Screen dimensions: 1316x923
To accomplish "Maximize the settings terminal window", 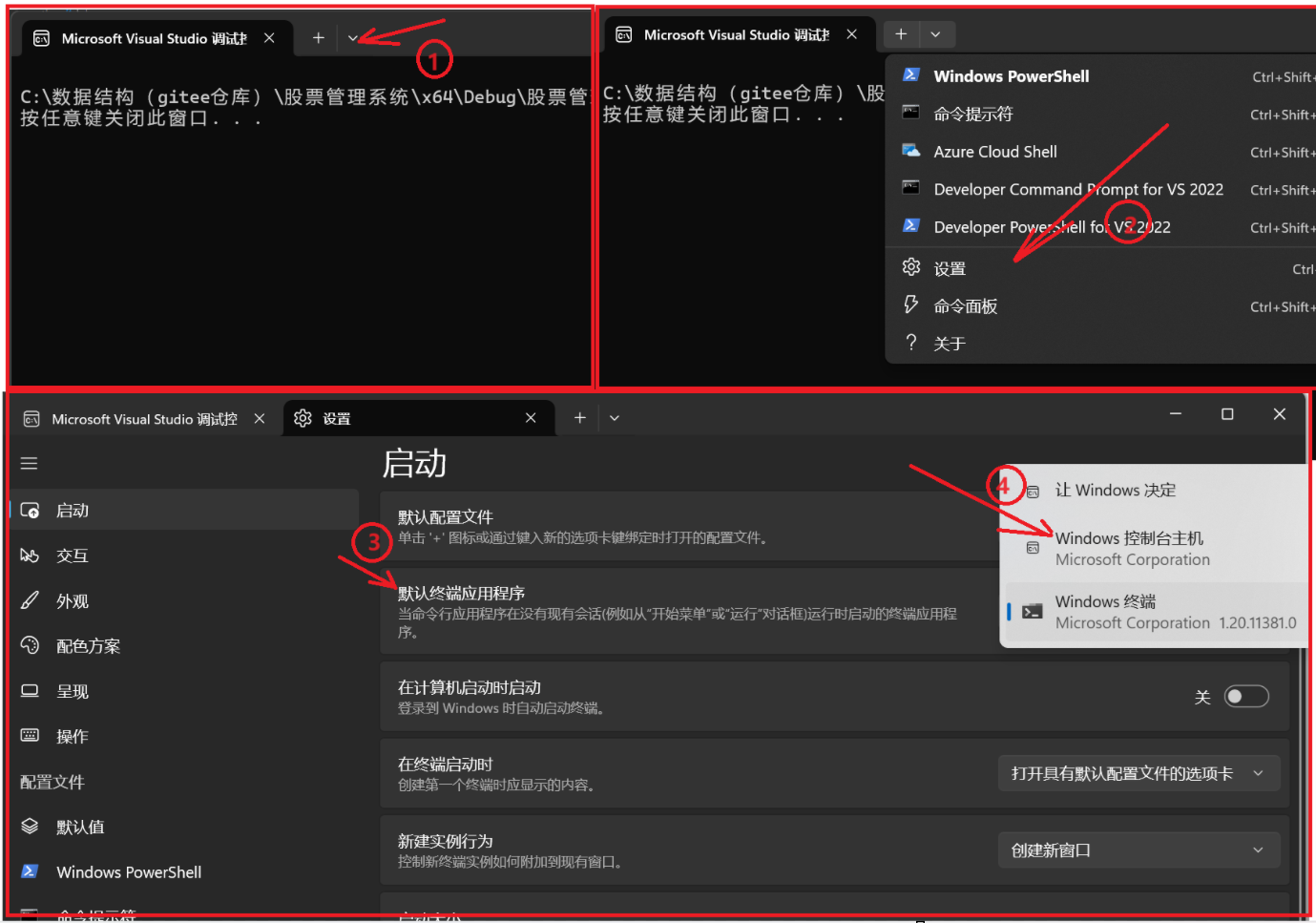I will click(x=1227, y=414).
